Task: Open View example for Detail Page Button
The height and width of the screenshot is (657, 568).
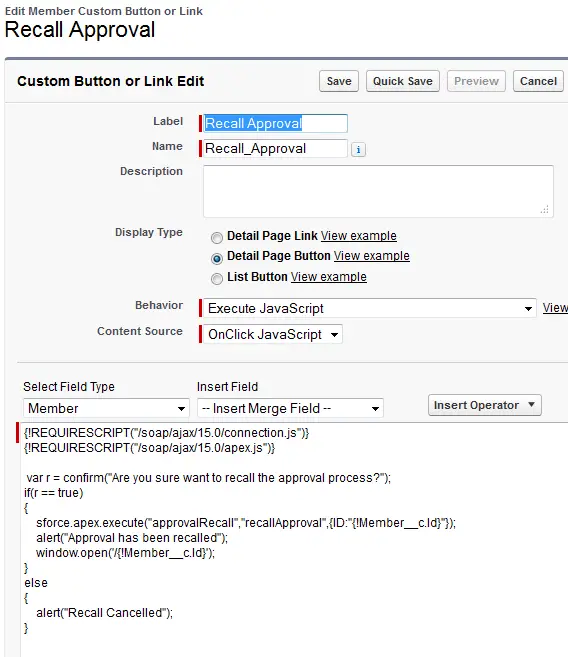Action: (372, 256)
